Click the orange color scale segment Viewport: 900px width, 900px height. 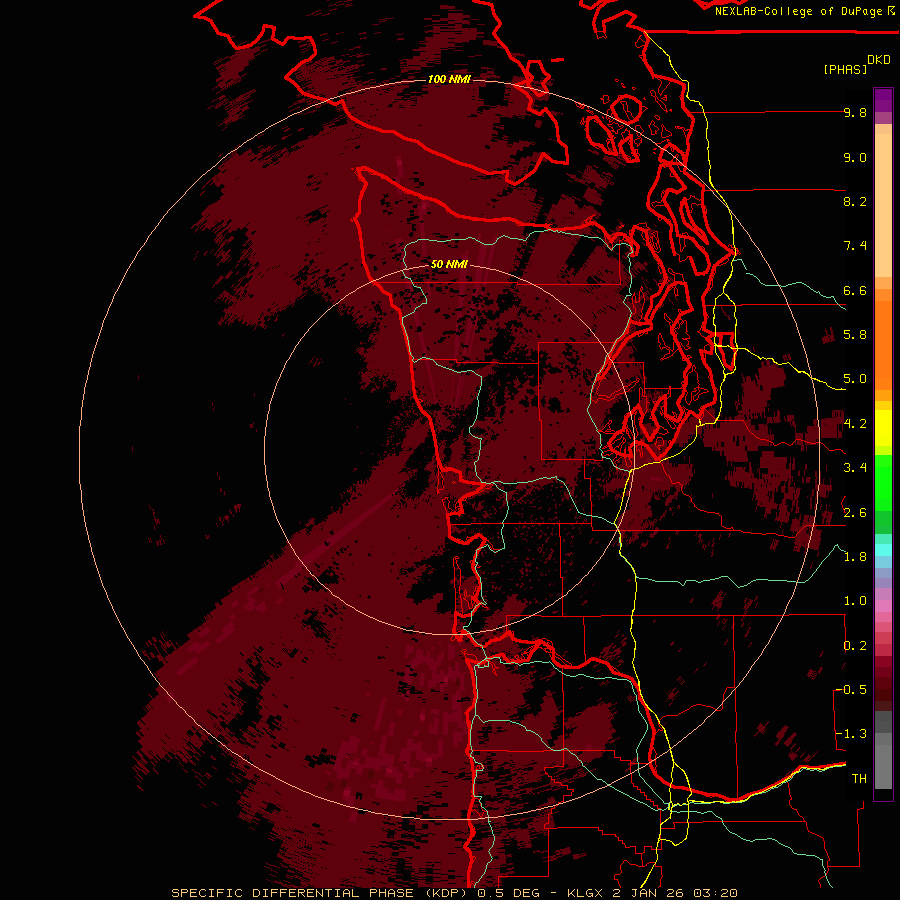883,344
